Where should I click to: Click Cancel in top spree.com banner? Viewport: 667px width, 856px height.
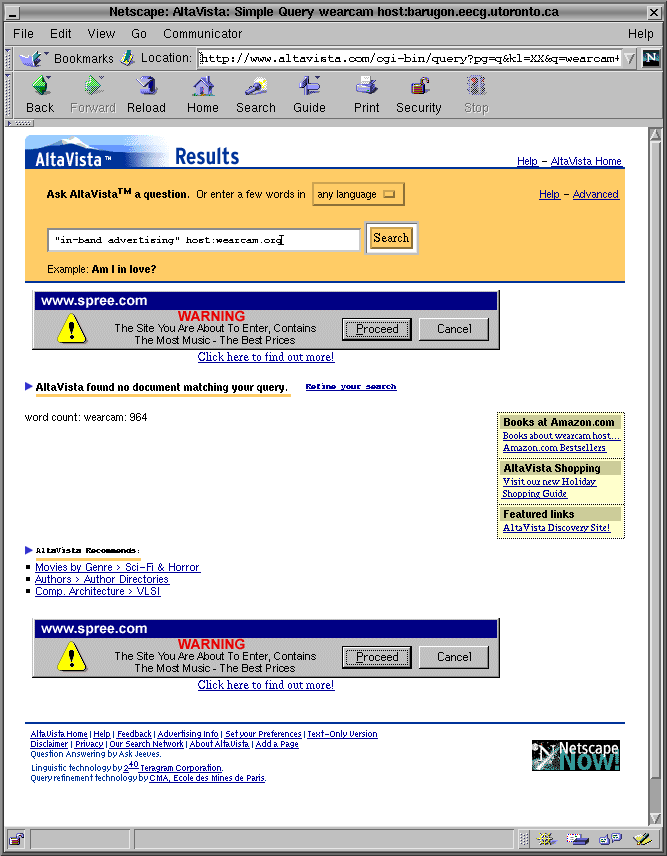coord(454,329)
